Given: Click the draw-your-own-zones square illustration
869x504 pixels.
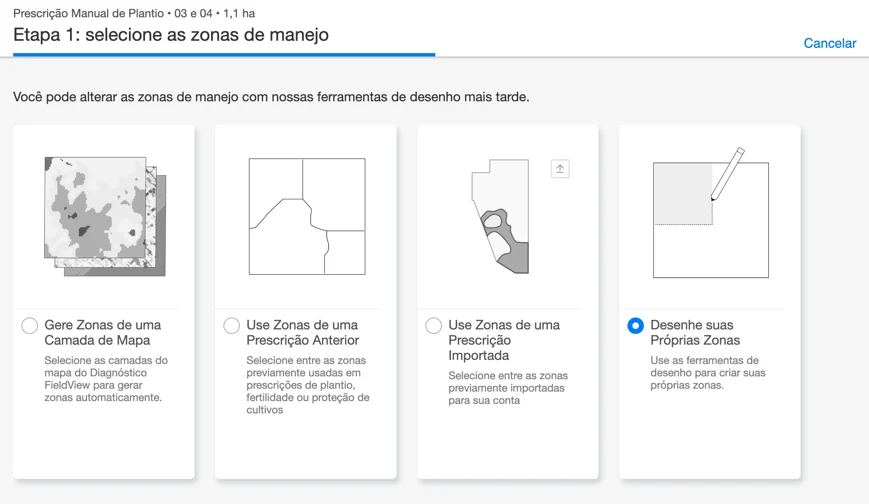Looking at the screenshot, I should 710,220.
